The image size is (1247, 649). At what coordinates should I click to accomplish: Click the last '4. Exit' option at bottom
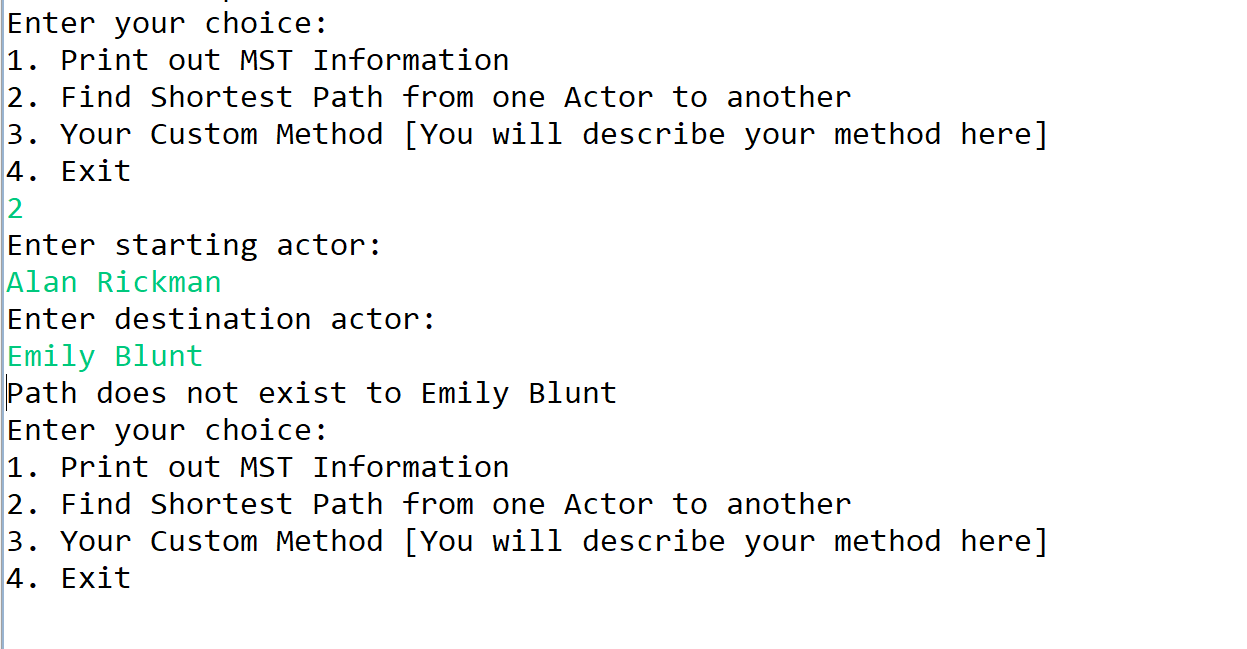69,579
